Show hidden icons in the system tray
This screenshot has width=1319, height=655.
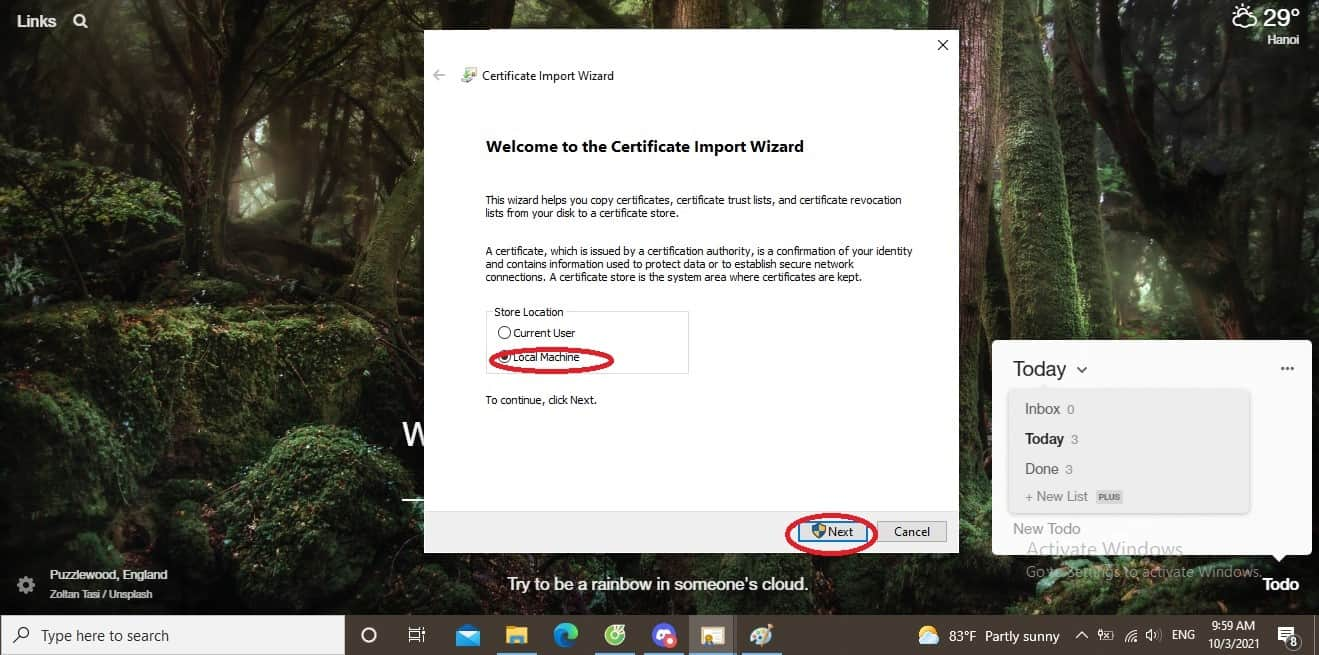1081,635
